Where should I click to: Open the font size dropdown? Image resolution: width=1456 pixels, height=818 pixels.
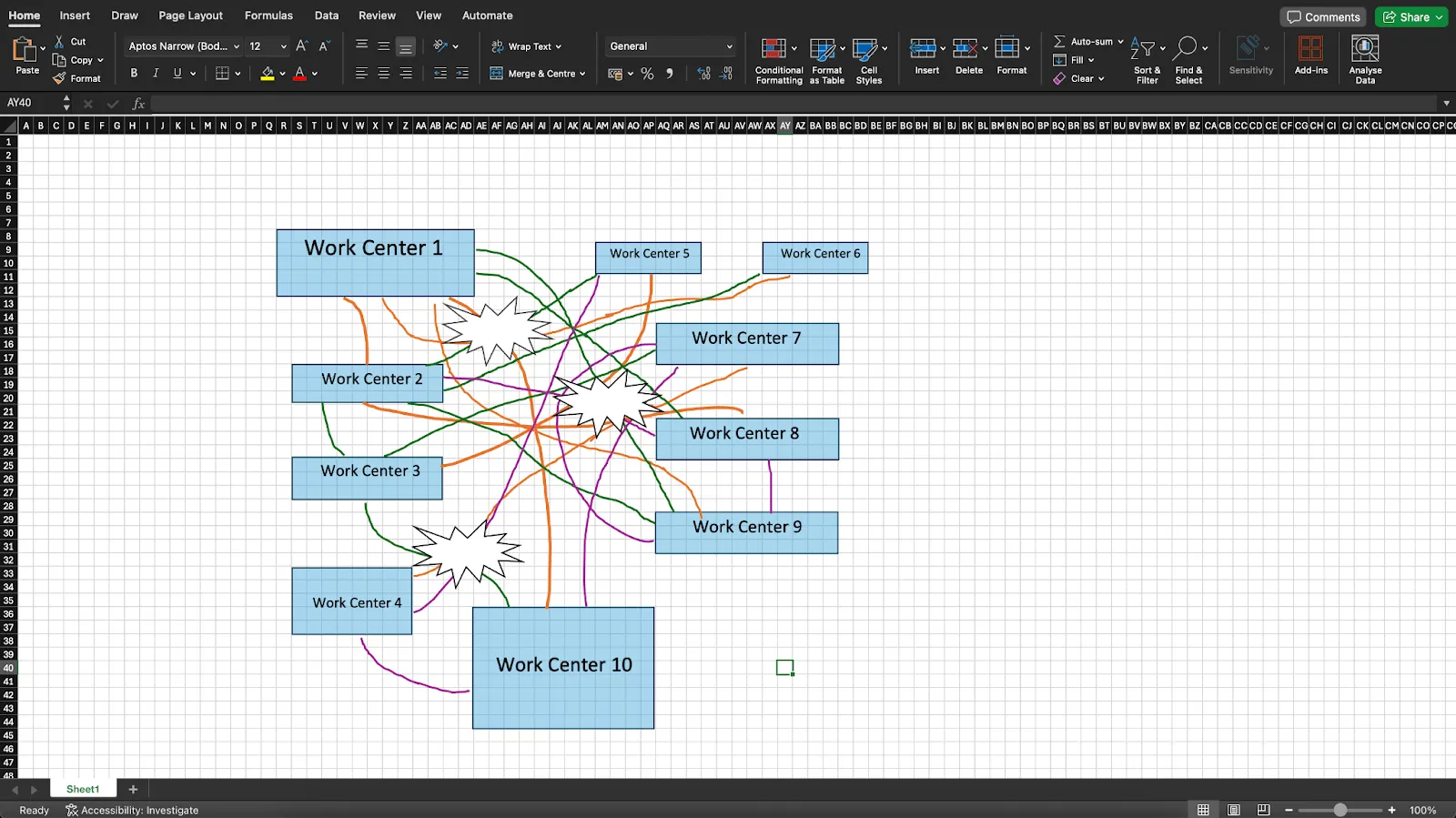pos(284,46)
